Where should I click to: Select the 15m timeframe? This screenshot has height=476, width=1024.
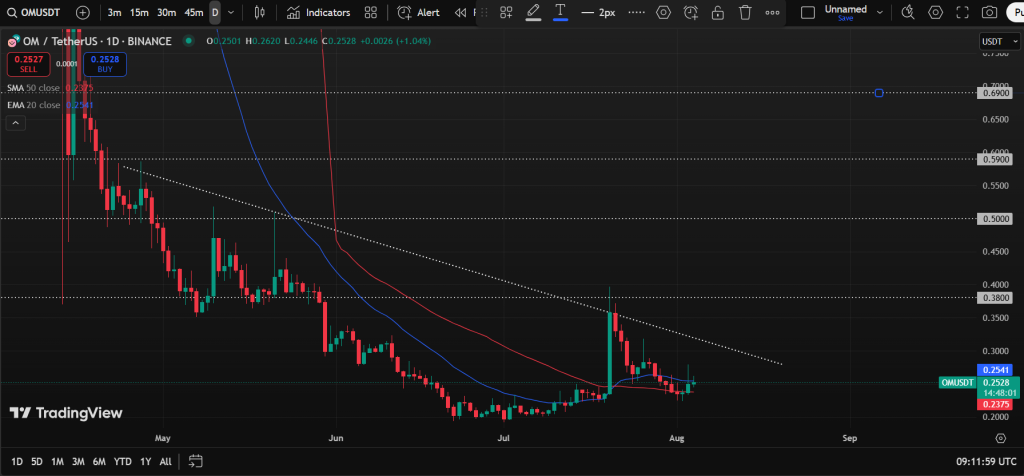[138, 12]
